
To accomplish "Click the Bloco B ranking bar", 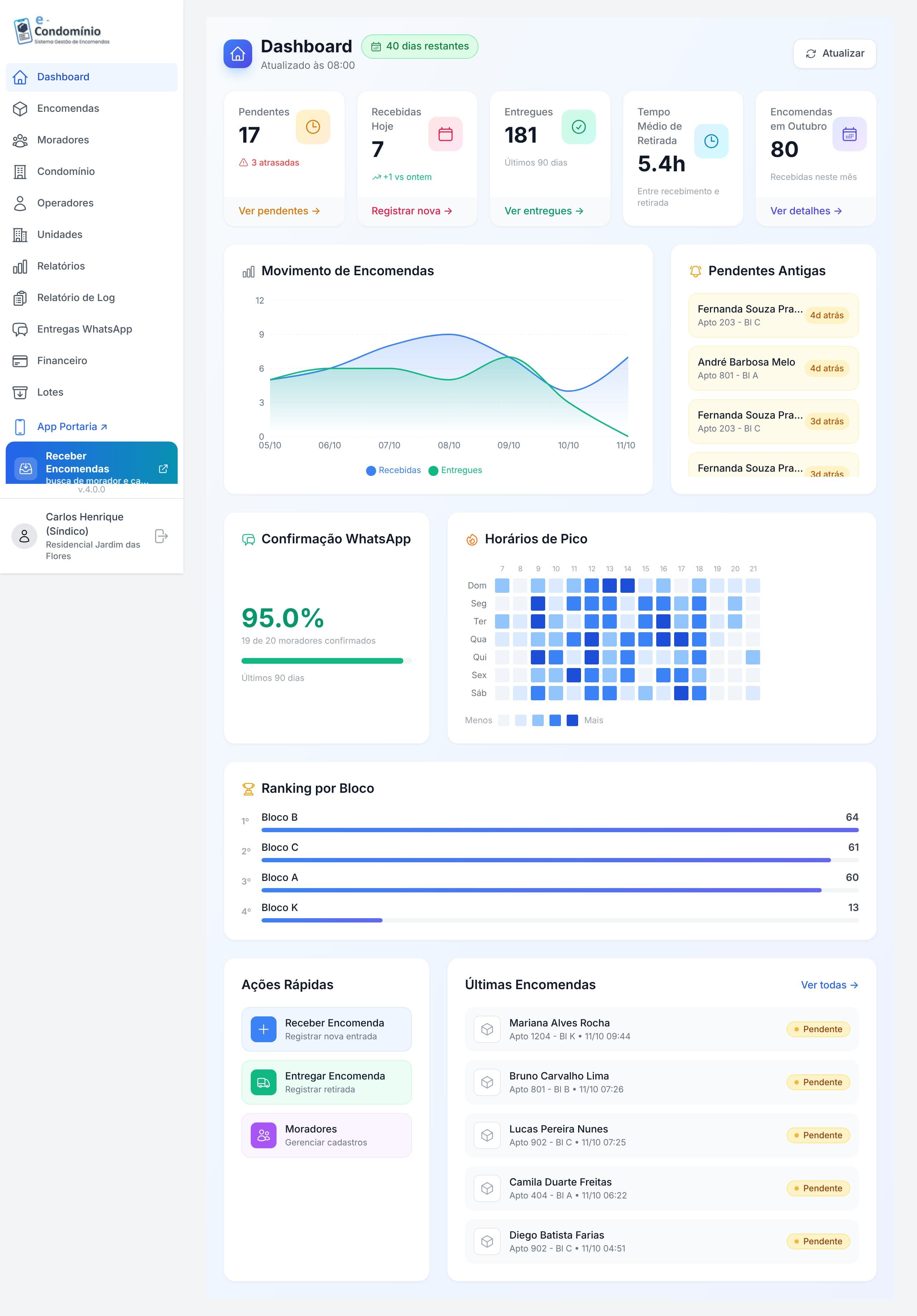I will click(560, 830).
